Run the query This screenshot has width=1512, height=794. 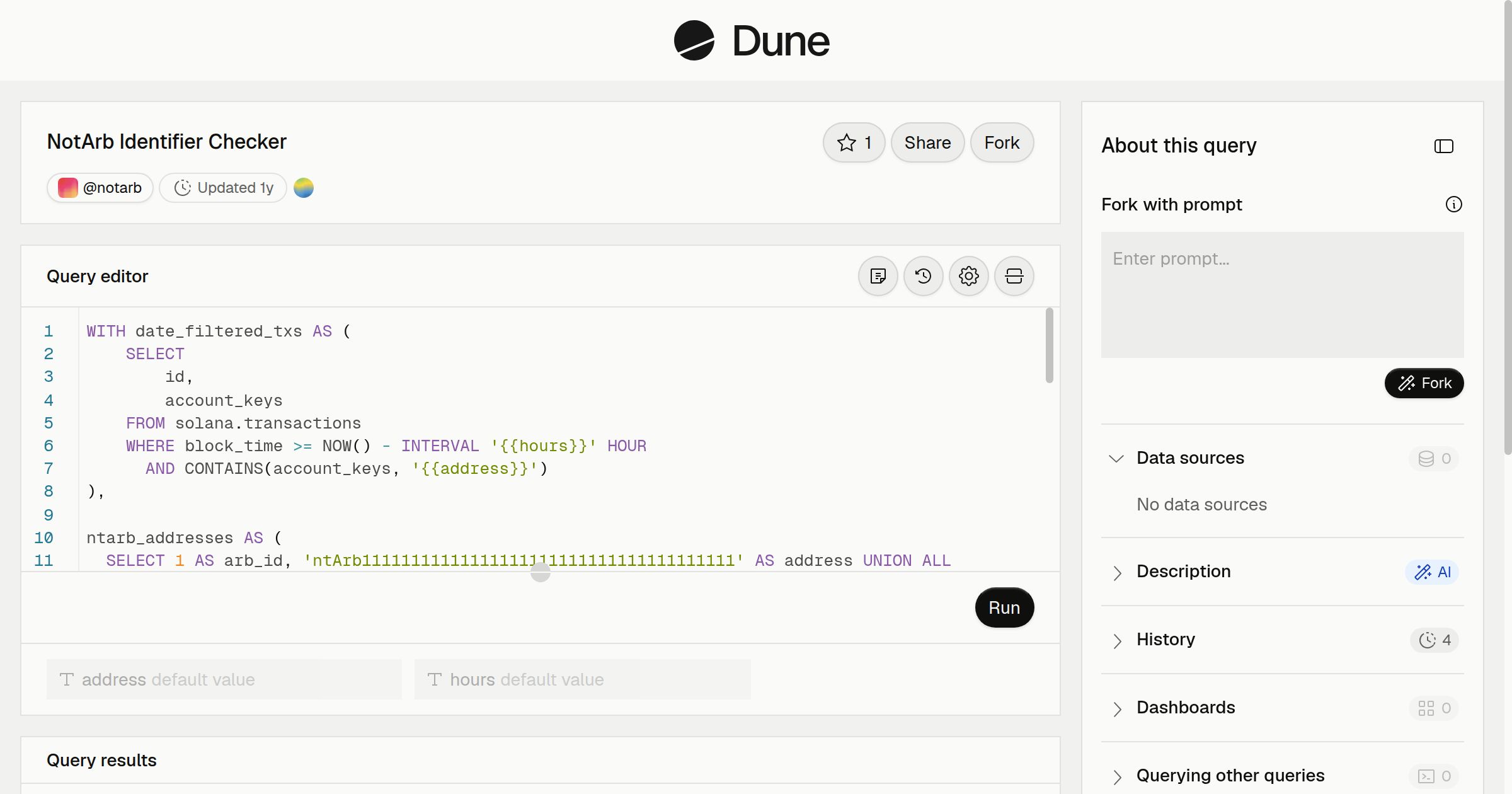tap(1004, 607)
